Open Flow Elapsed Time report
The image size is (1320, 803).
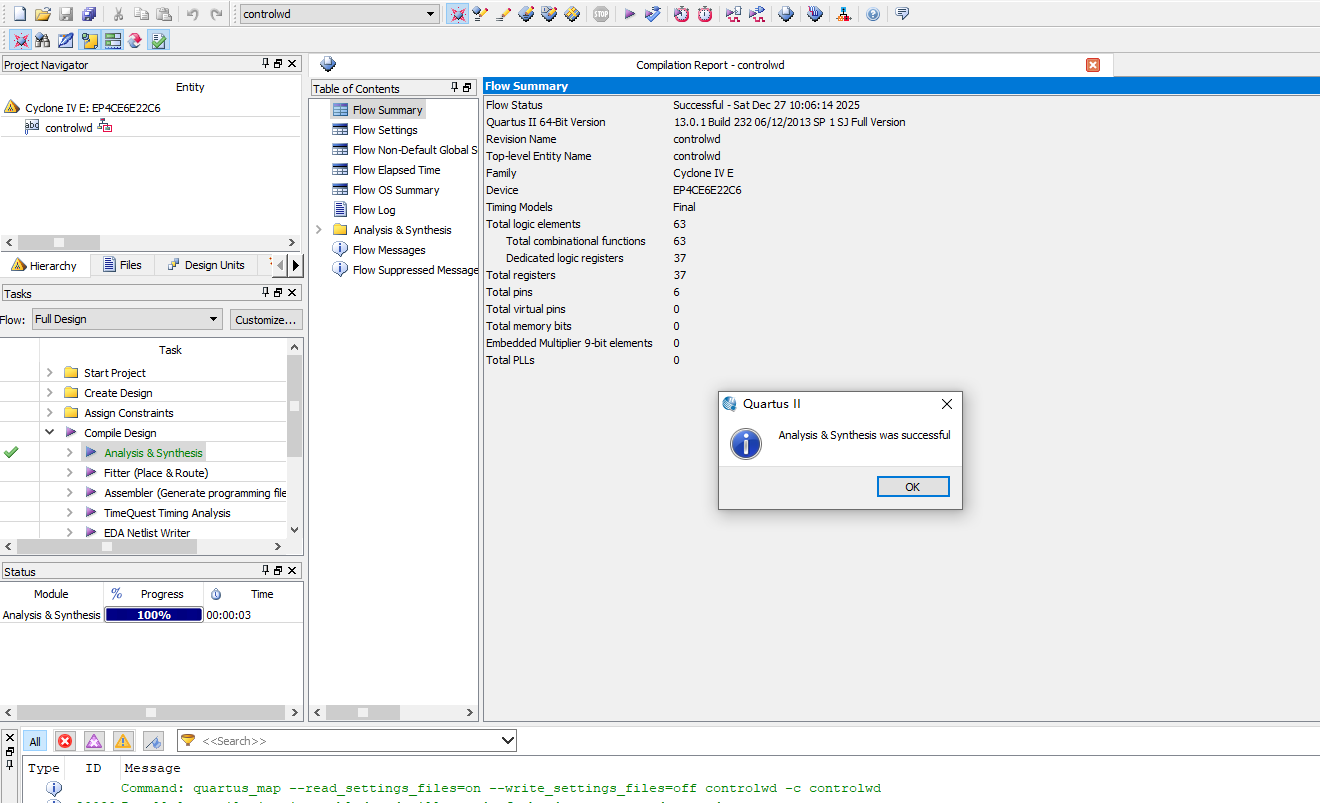pyautogui.click(x=396, y=170)
